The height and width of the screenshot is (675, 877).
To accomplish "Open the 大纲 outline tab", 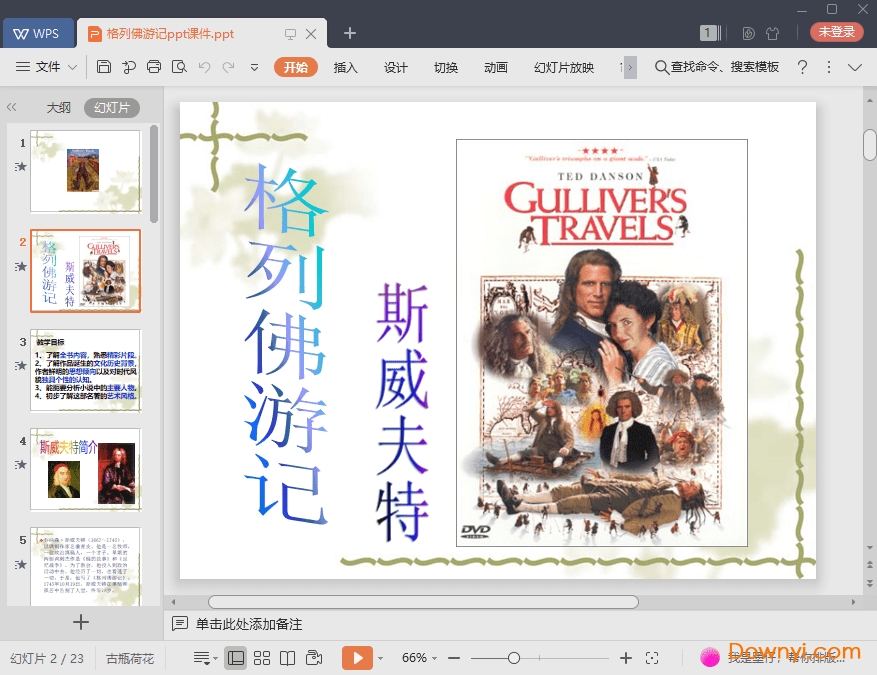I will coord(57,107).
